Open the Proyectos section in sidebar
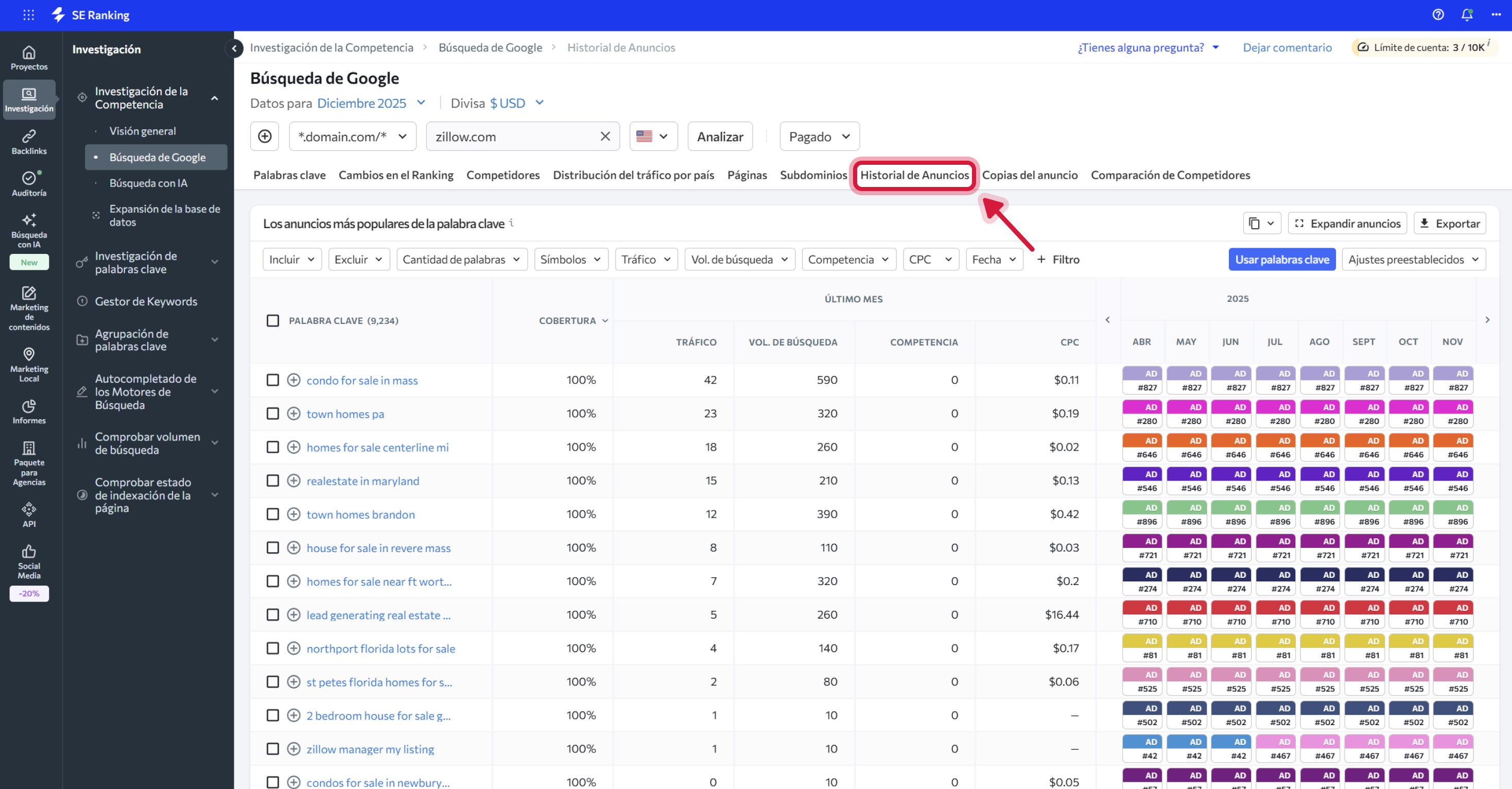Screen dimensions: 1512x789 29,57
